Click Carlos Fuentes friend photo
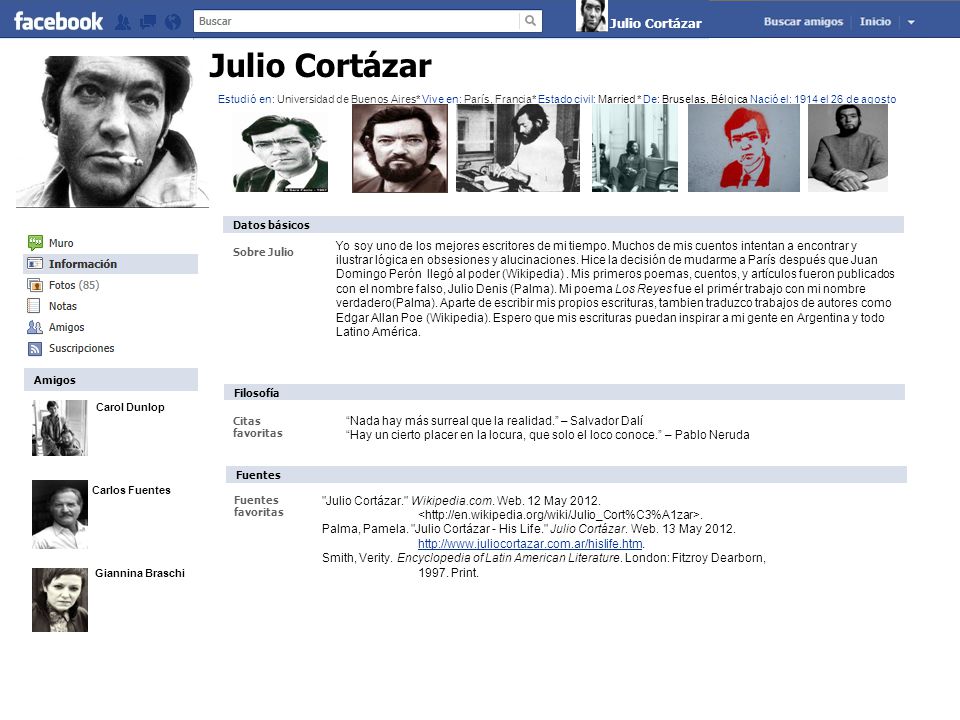 tap(60, 514)
